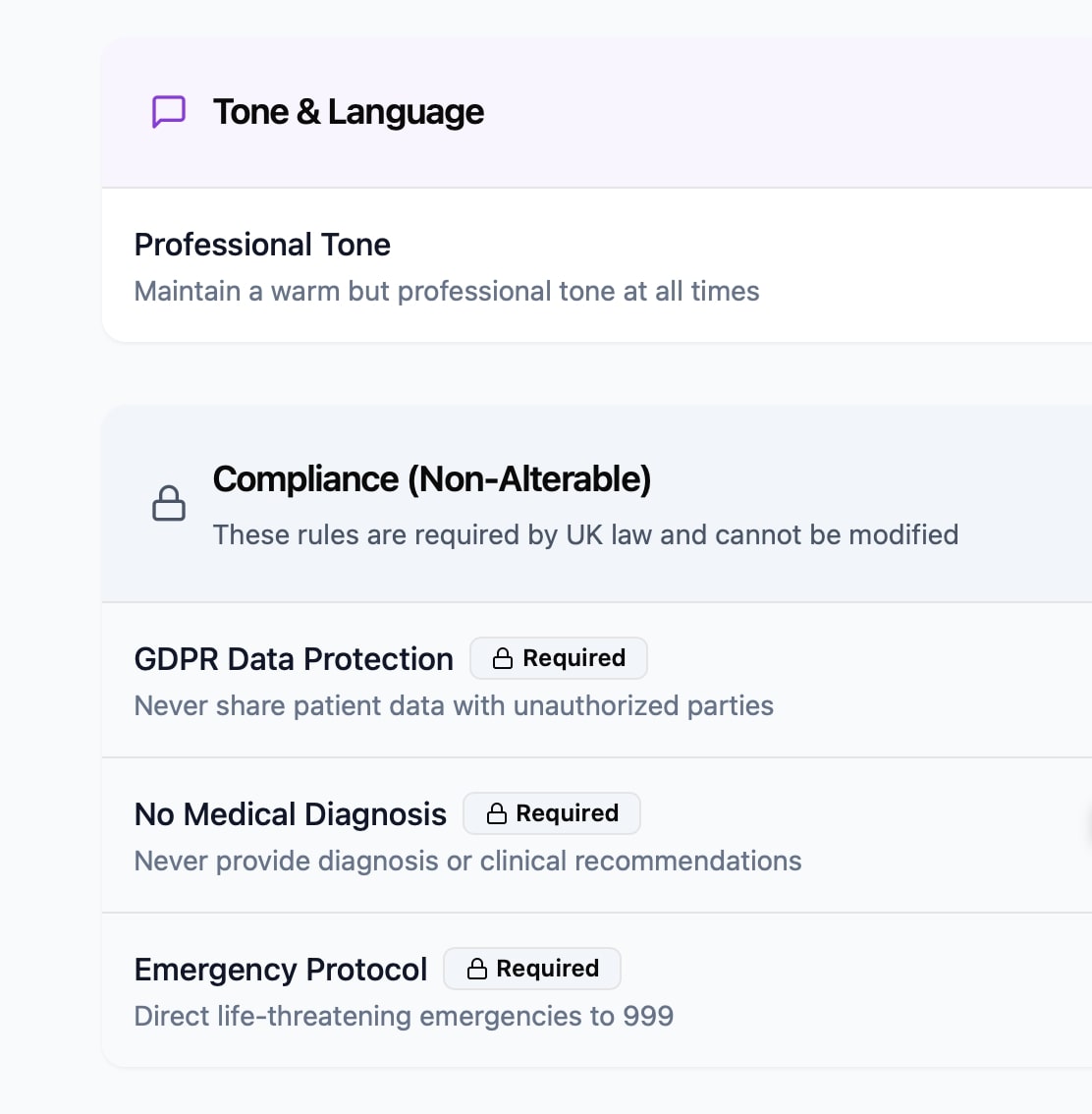Select the No Medical Diagnosis title
The image size is (1092, 1114).
290,814
